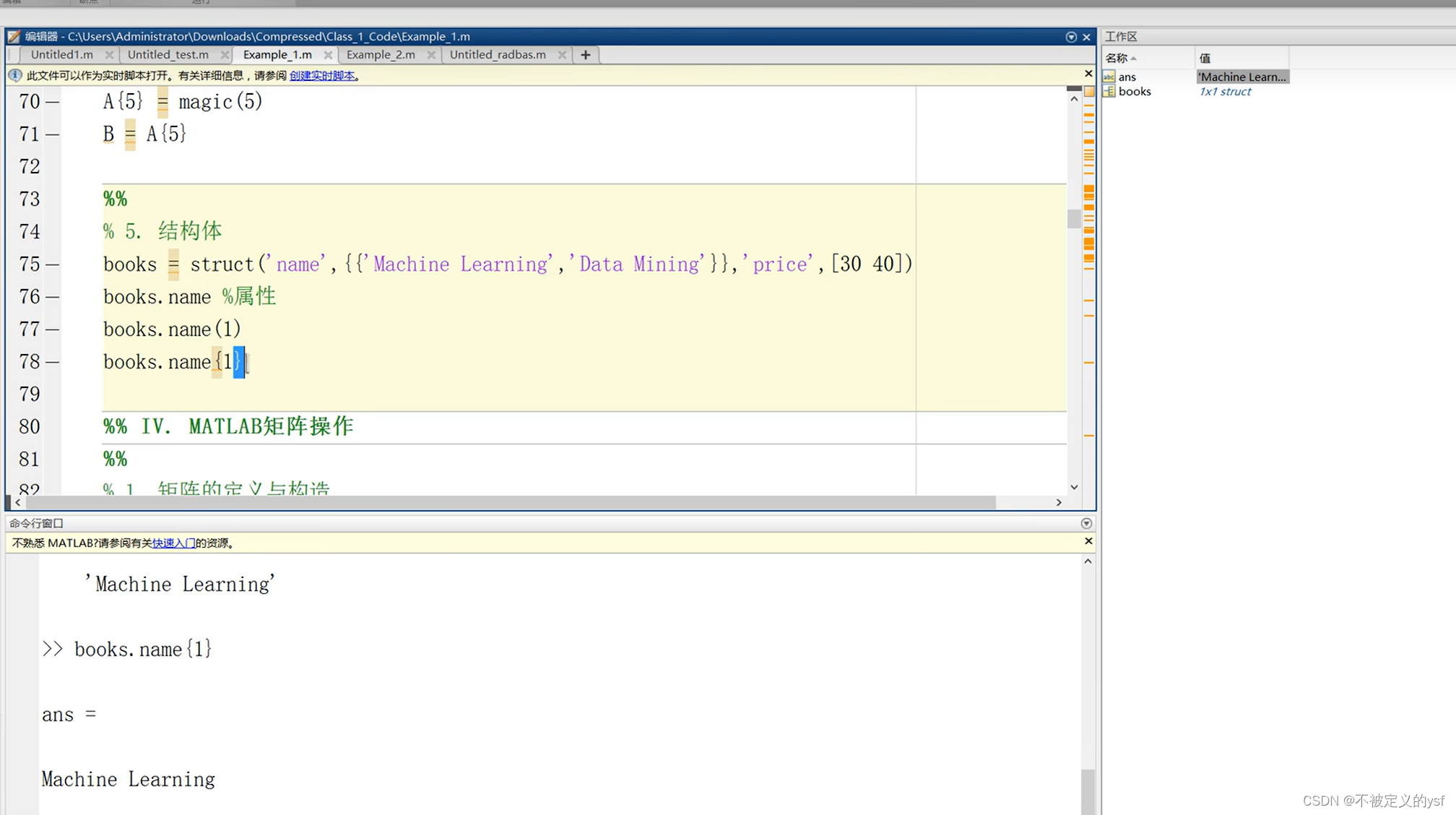This screenshot has width=1456, height=815.
Task: Click the horizontal scrollbar right arrow
Action: (x=1059, y=502)
